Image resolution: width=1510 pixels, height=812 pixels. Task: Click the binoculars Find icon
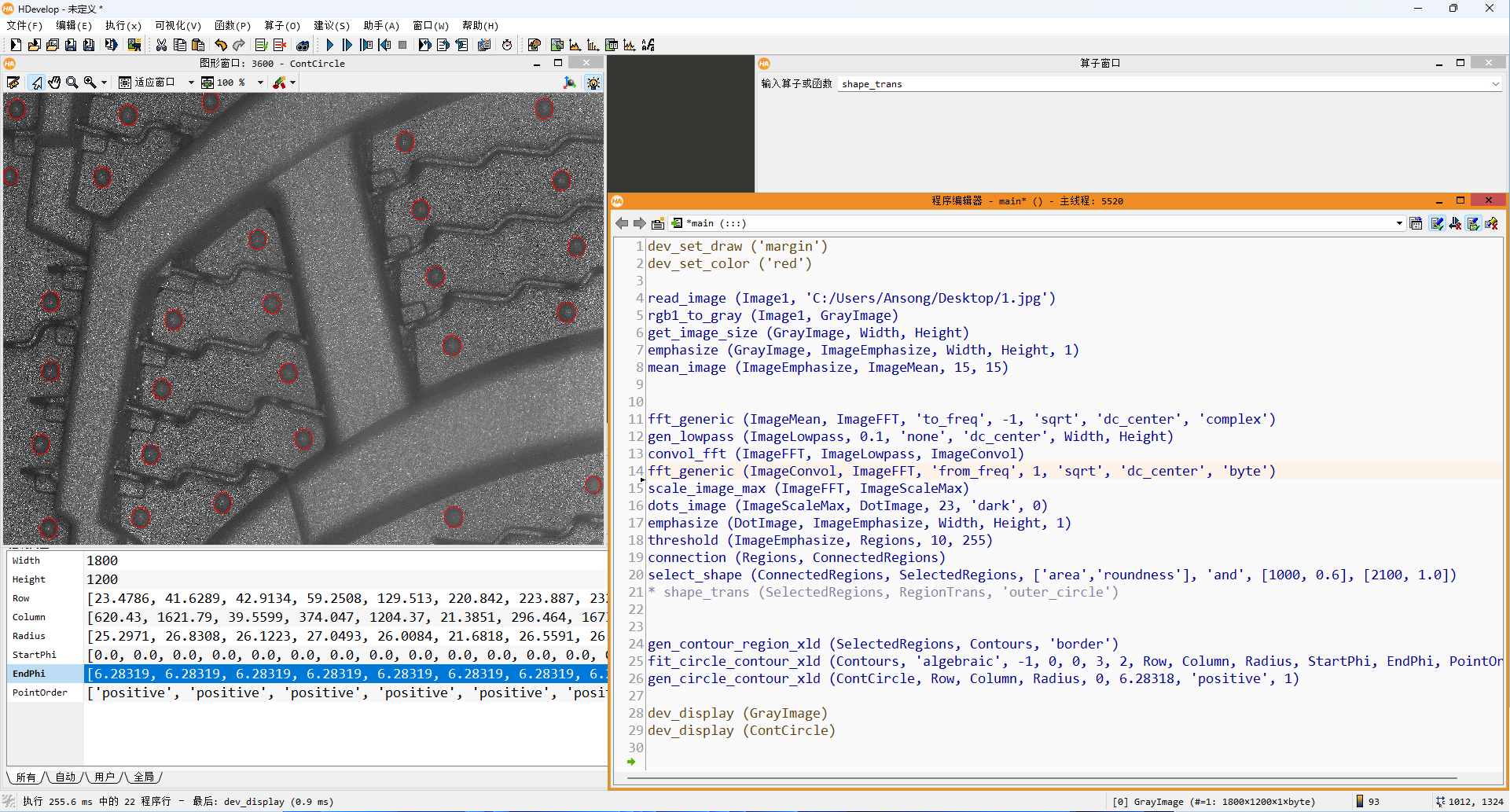point(303,46)
